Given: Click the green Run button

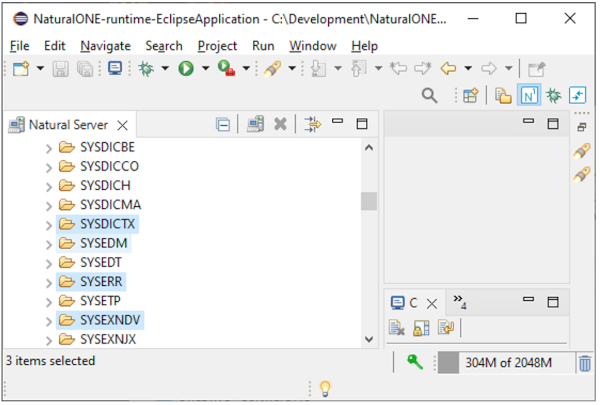Looking at the screenshot, I should [x=186, y=69].
